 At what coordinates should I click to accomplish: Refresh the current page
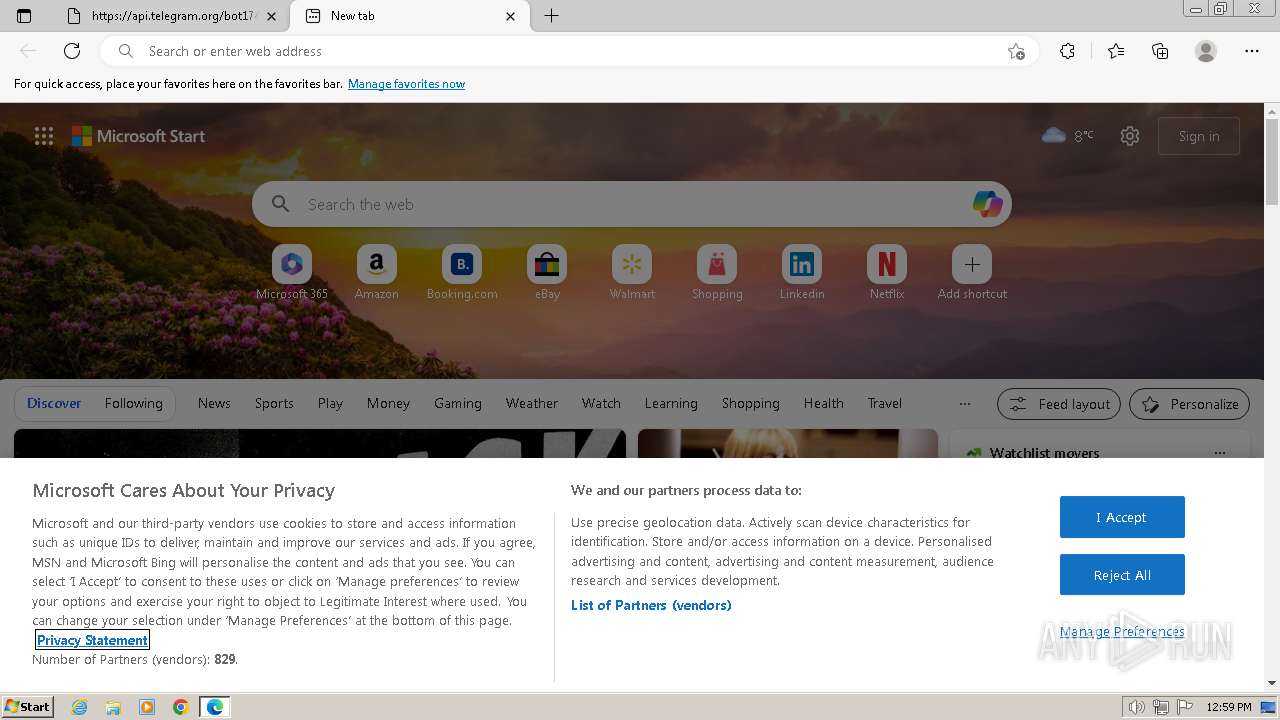pos(72,51)
